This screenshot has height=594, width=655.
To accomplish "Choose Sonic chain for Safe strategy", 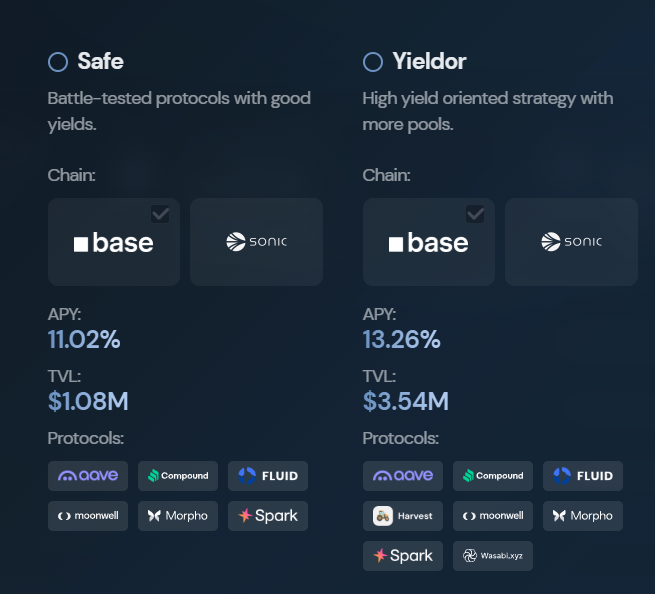I will 256,242.
